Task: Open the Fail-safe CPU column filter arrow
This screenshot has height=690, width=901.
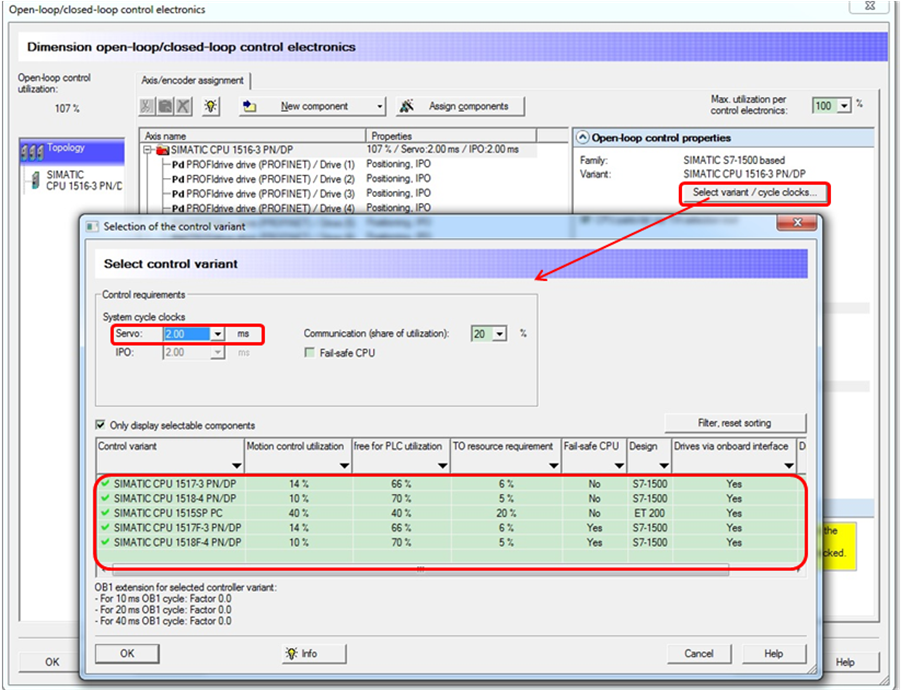Action: pyautogui.click(x=619, y=465)
